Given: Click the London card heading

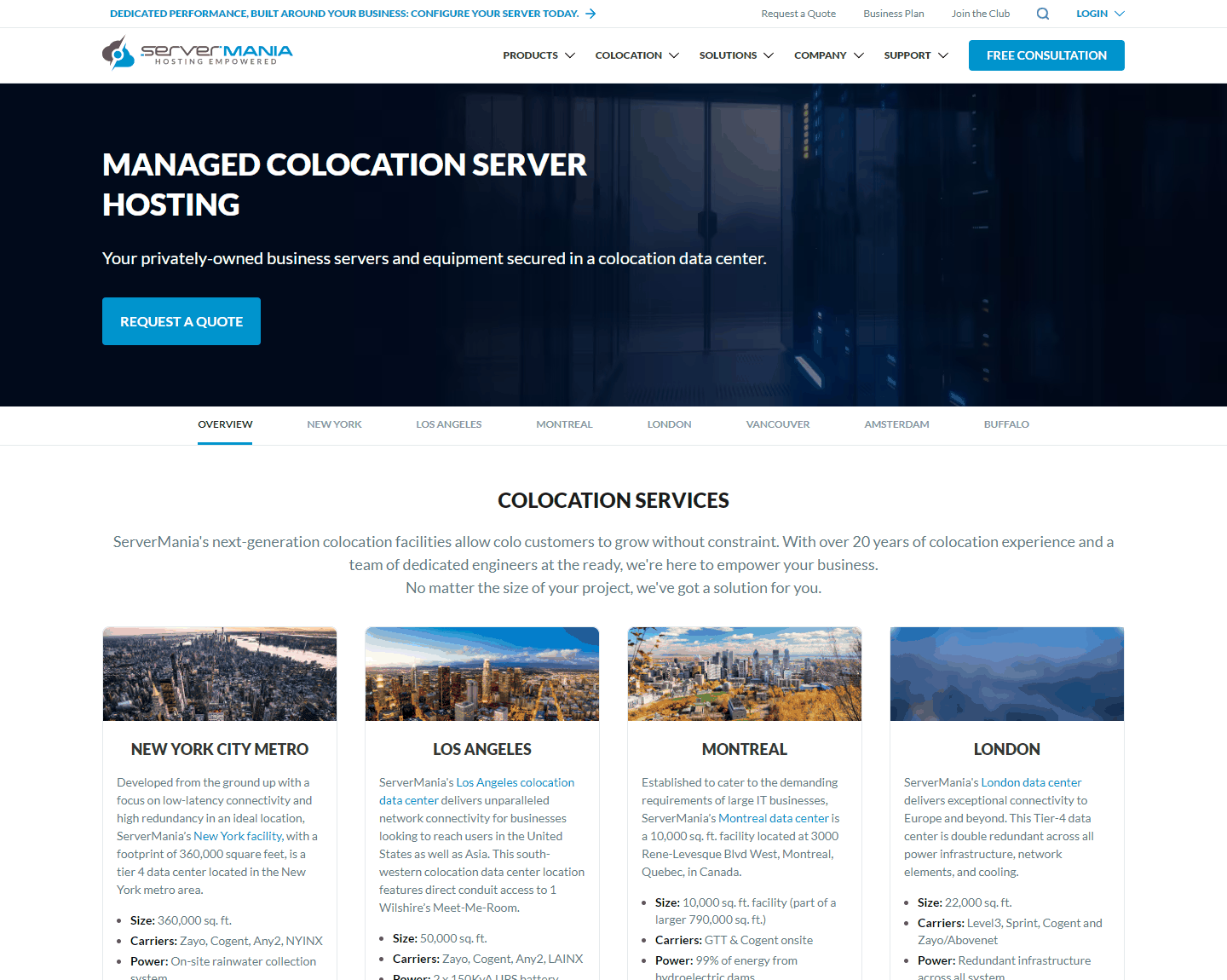Looking at the screenshot, I should tap(1007, 749).
